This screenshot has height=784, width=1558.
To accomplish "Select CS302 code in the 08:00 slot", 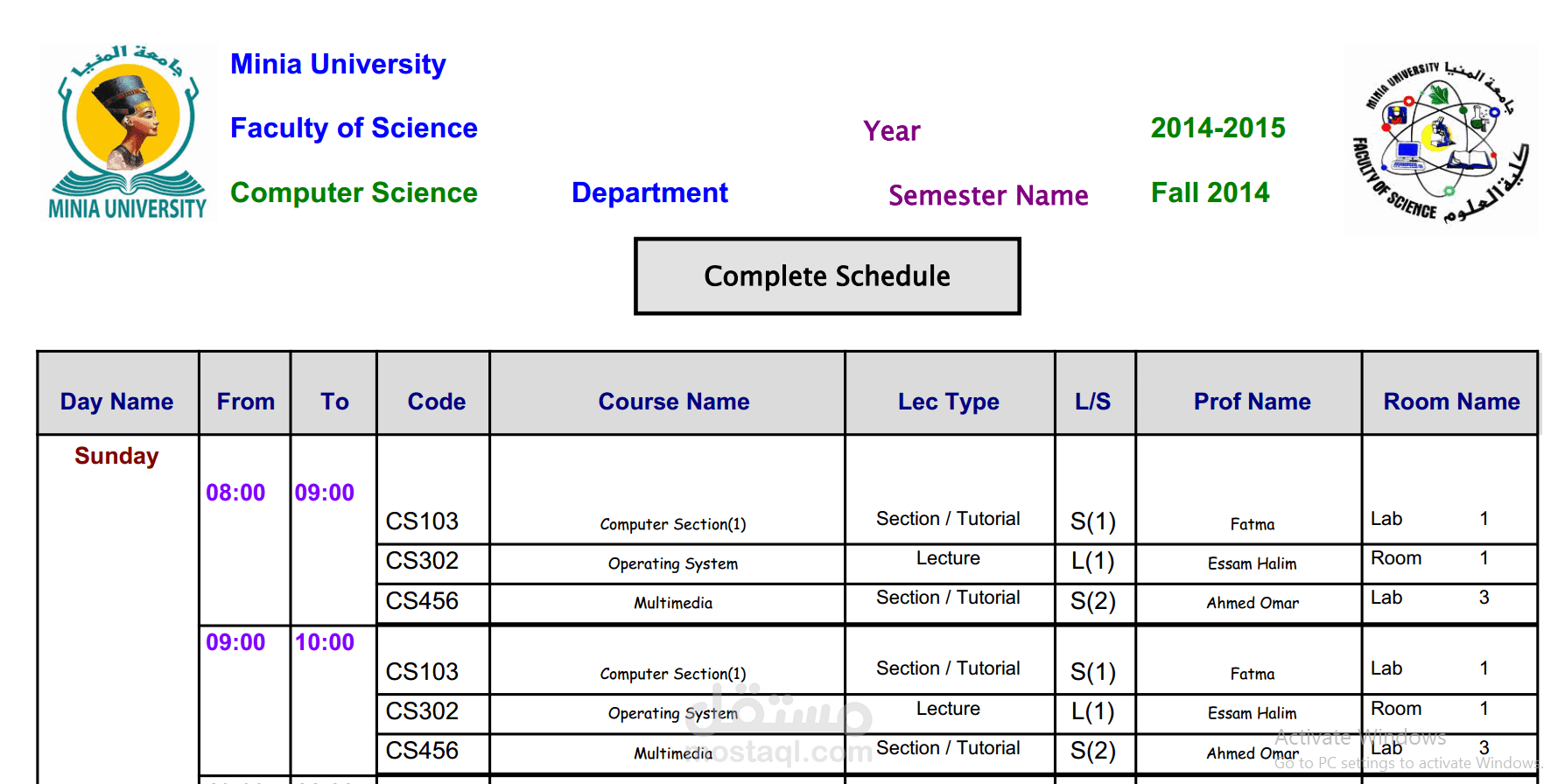I will click(x=422, y=561).
